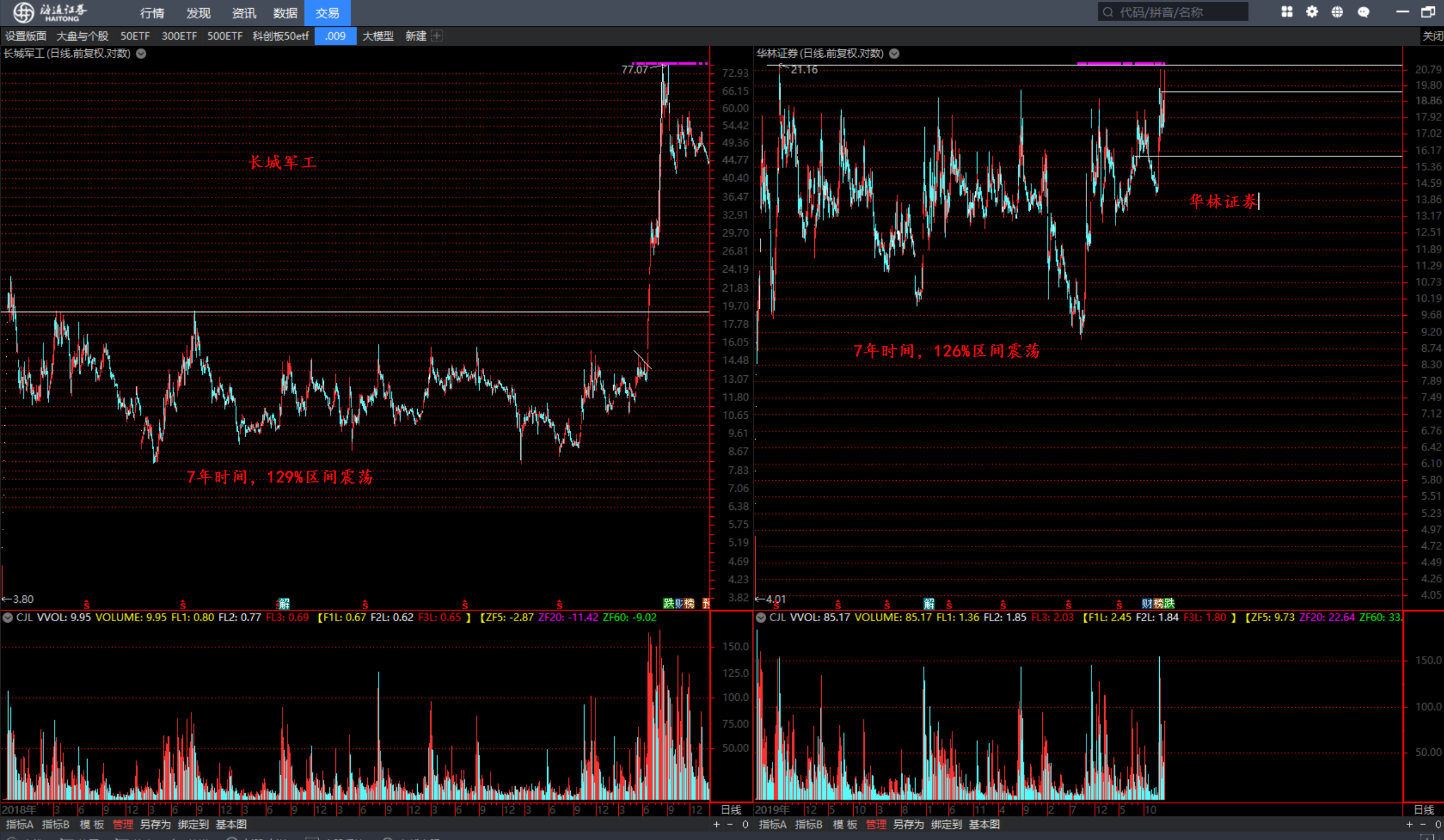This screenshot has height=840, width=1444.
Task: Click the plus icon to add new layout tab
Action: [437, 36]
